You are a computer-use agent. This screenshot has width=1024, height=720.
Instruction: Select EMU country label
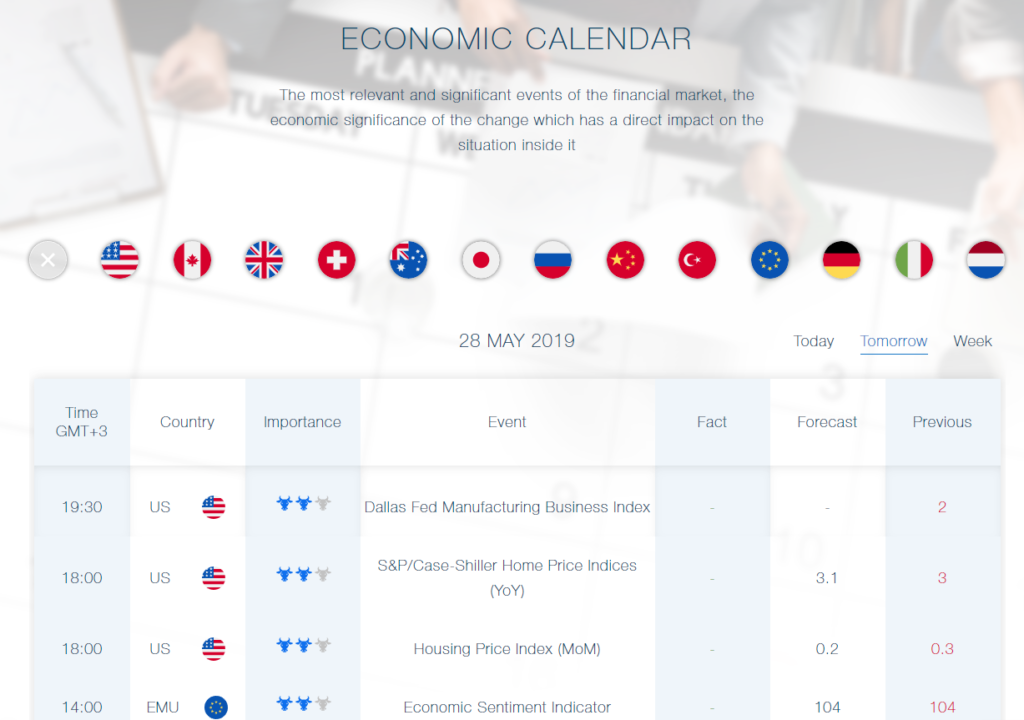(163, 707)
